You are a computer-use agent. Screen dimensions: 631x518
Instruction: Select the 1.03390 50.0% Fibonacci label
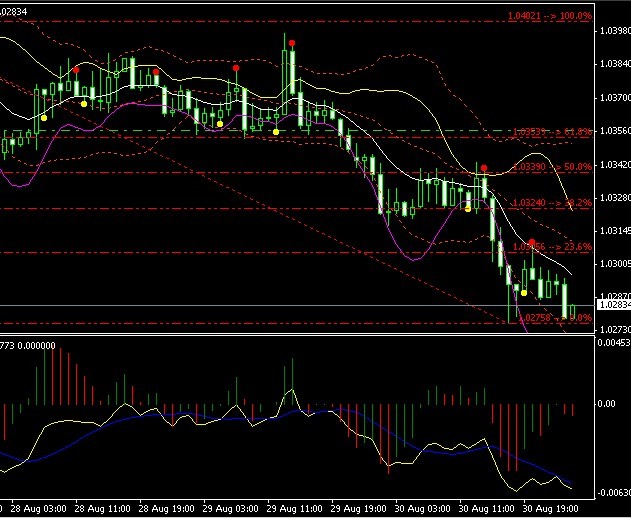tap(553, 167)
